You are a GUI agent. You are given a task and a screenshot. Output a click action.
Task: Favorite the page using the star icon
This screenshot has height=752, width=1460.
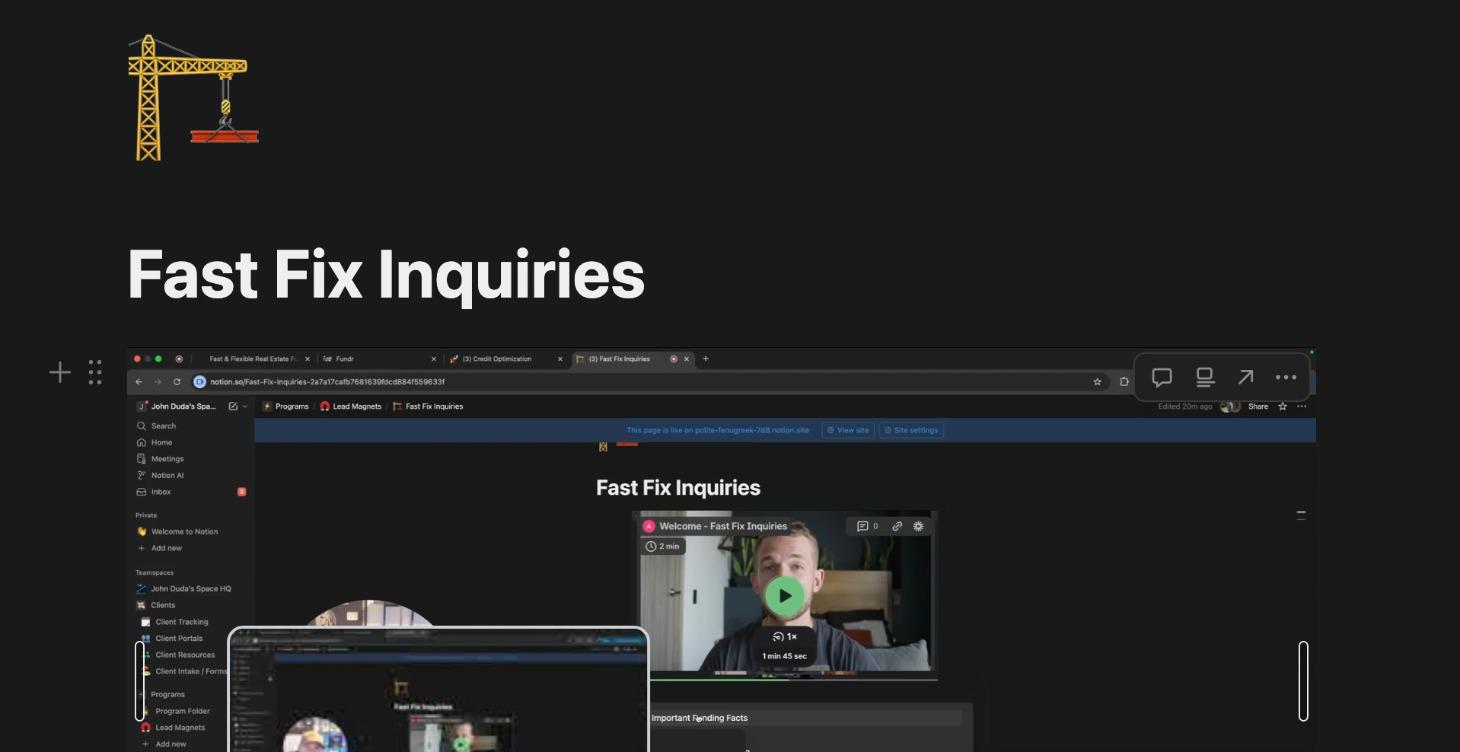[x=1283, y=407]
